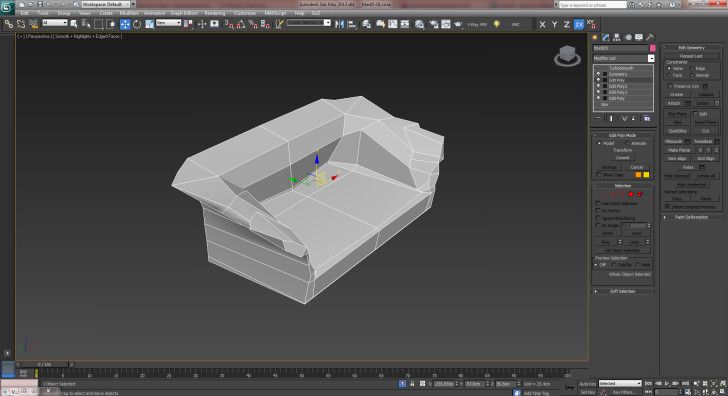Open the Utilities hammer panel tab
This screenshot has height=396, width=728.
pyautogui.click(x=650, y=38)
